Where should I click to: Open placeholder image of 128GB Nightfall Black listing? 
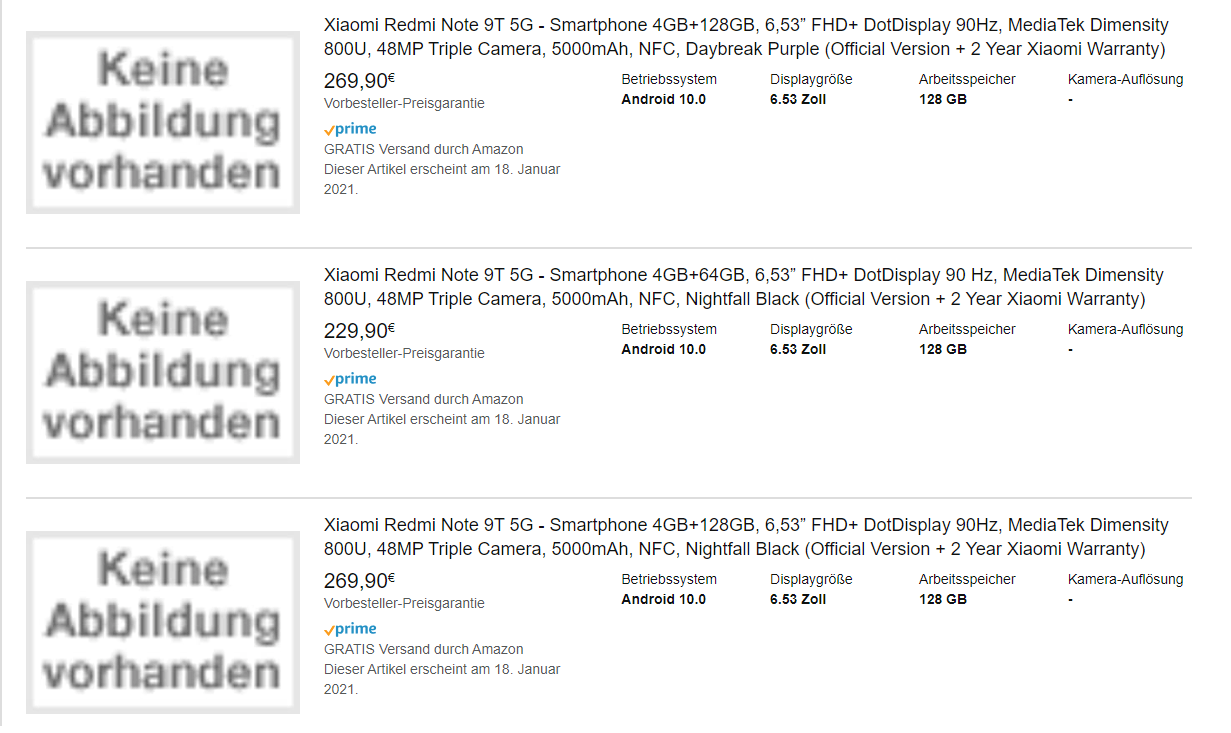pos(162,622)
